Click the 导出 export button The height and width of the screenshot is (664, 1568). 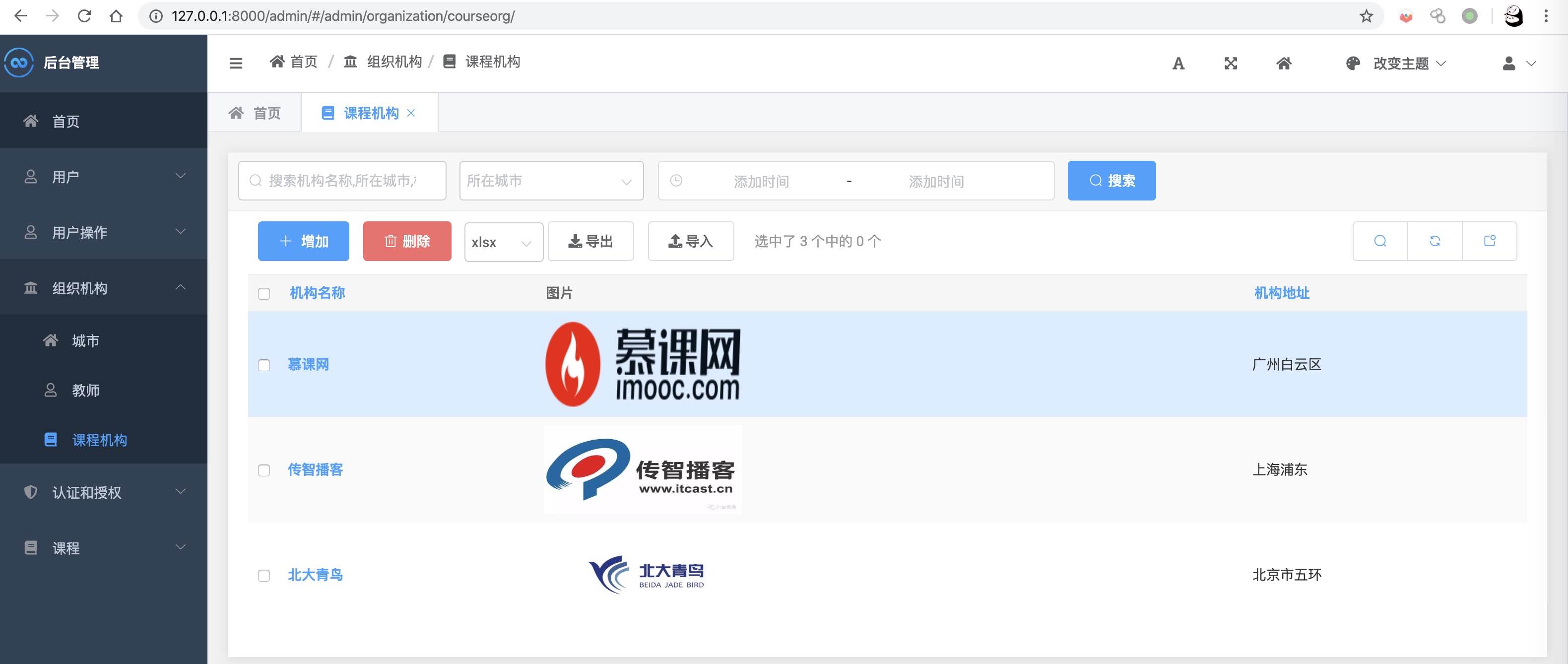590,241
